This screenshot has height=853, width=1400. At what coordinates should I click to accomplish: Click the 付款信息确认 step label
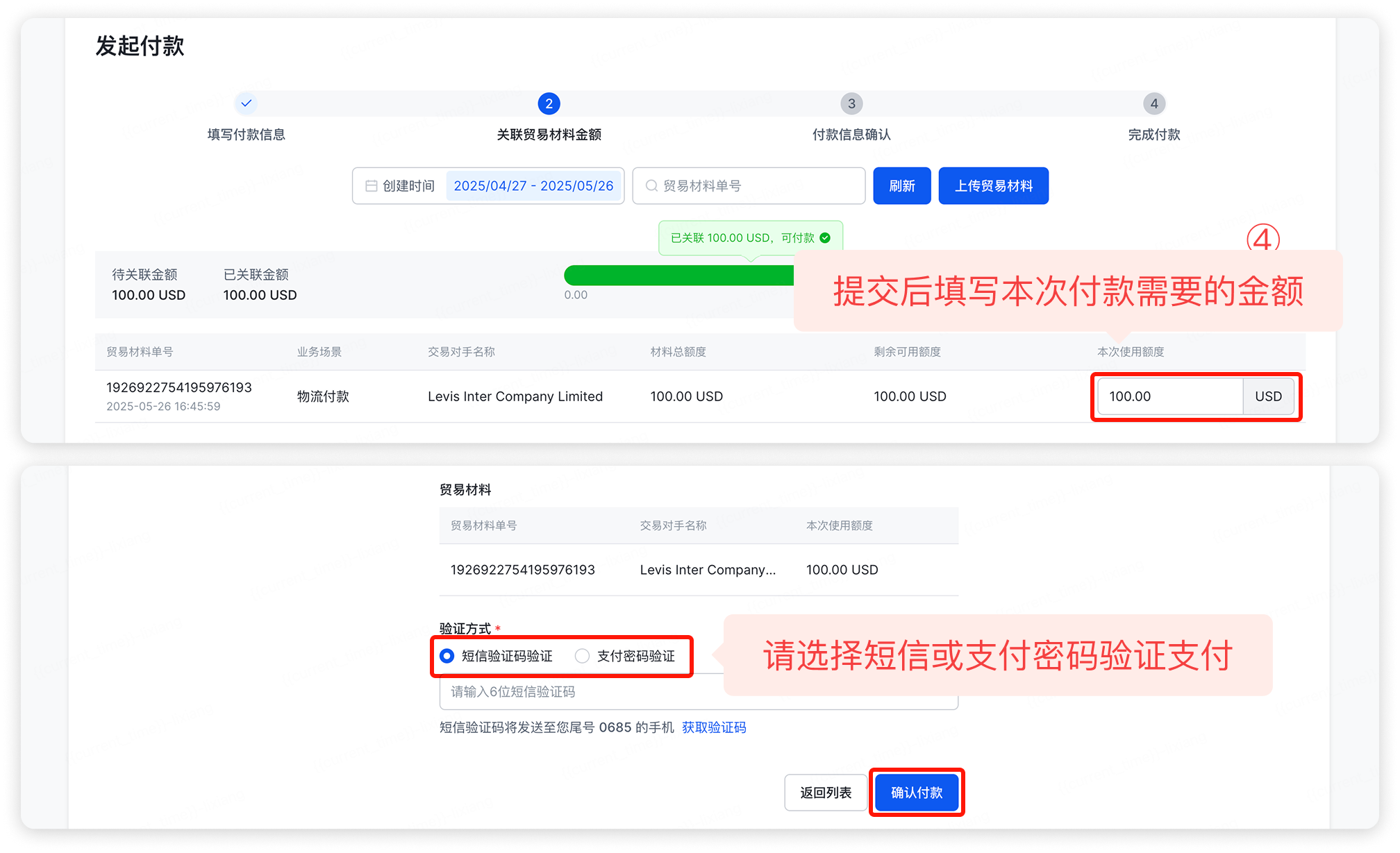(x=851, y=135)
